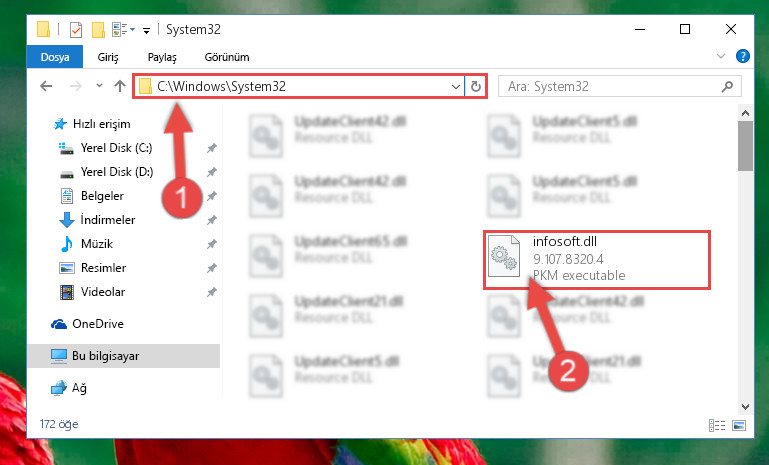Click the vertical scrollbar thumb

tap(745, 146)
